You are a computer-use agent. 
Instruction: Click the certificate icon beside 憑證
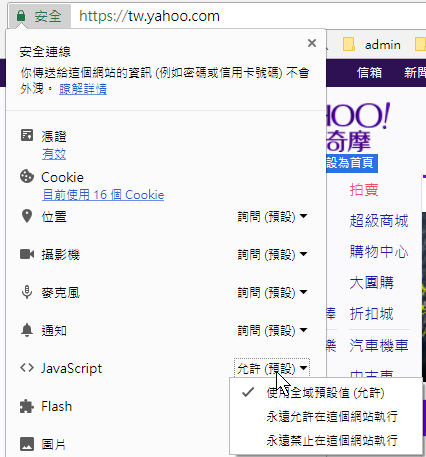click(27, 135)
